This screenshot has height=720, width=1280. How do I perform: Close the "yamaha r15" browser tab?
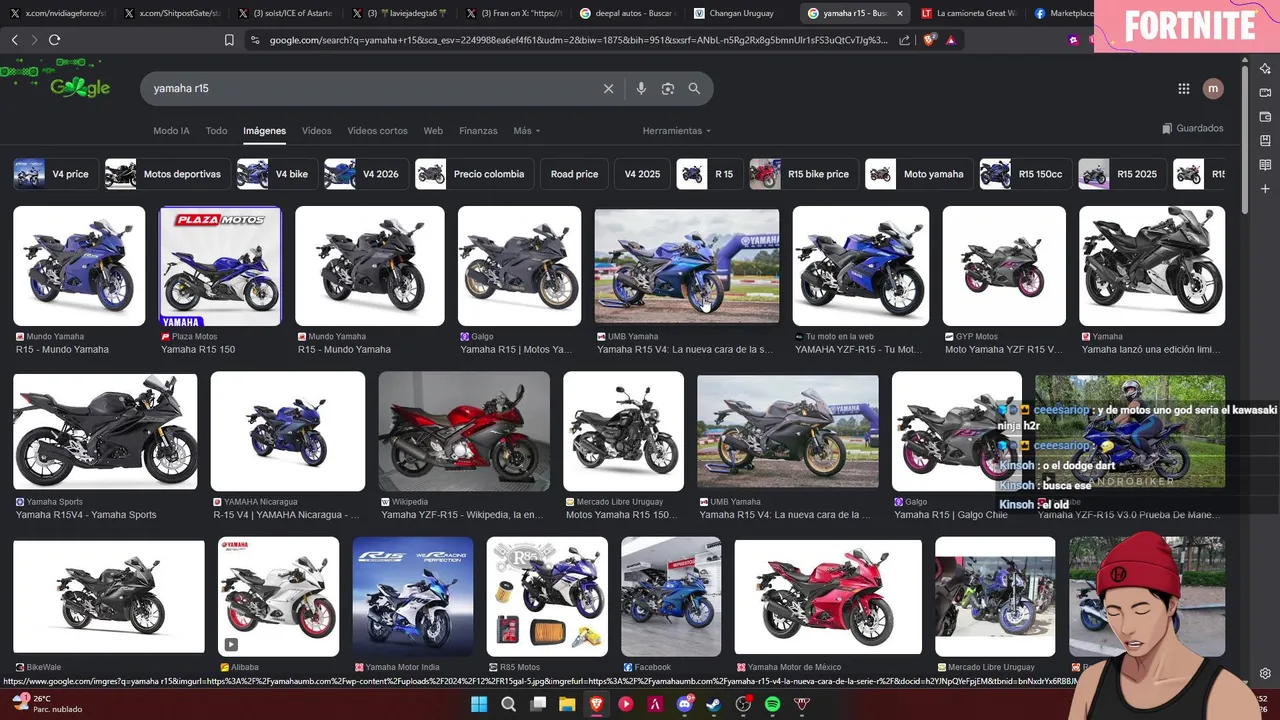tap(900, 13)
